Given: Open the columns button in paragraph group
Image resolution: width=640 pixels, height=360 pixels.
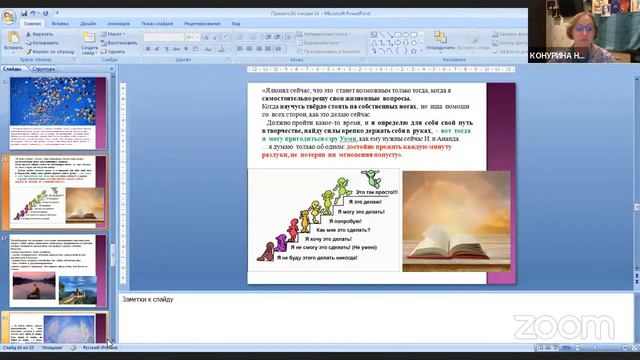Looking at the screenshot, I should [279, 49].
